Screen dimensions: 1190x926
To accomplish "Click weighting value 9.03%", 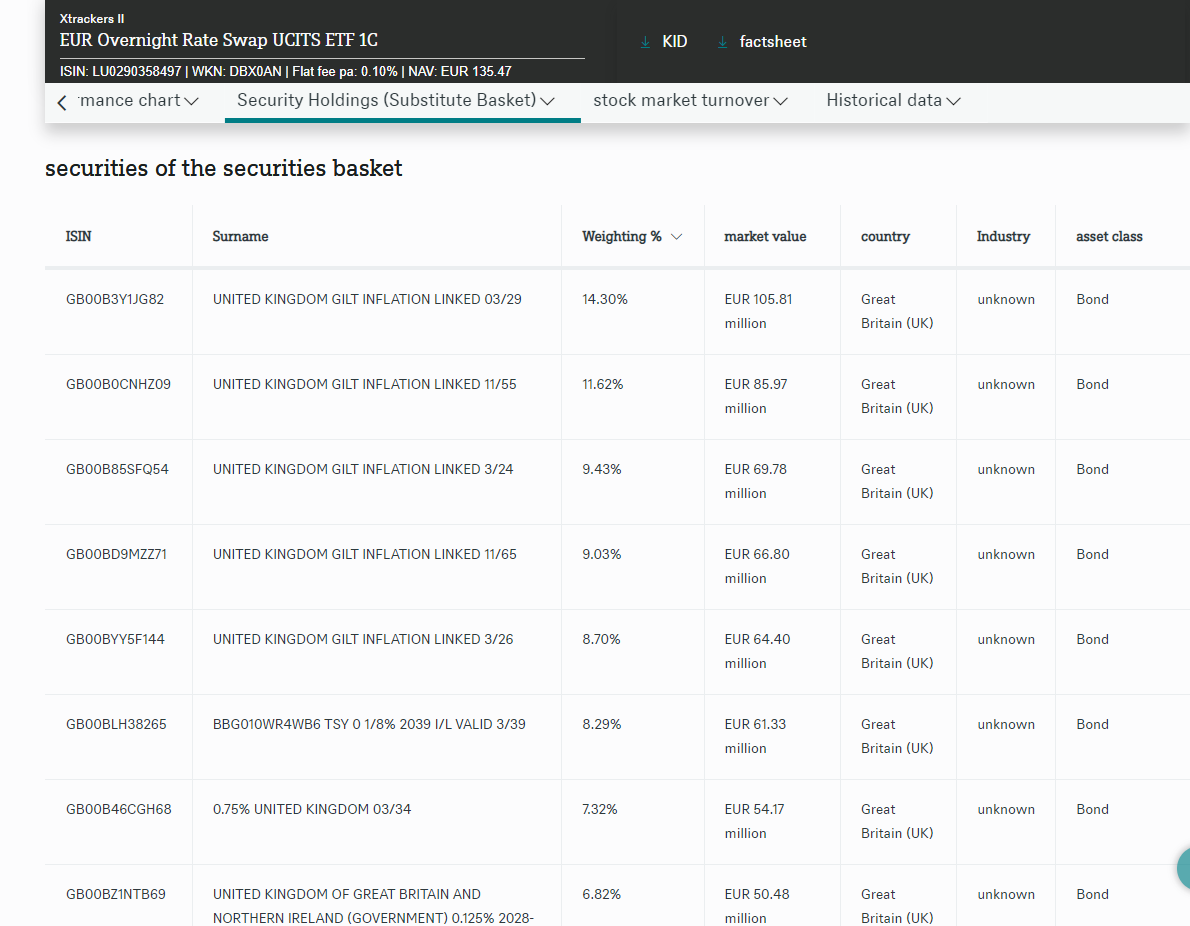I will [x=602, y=554].
